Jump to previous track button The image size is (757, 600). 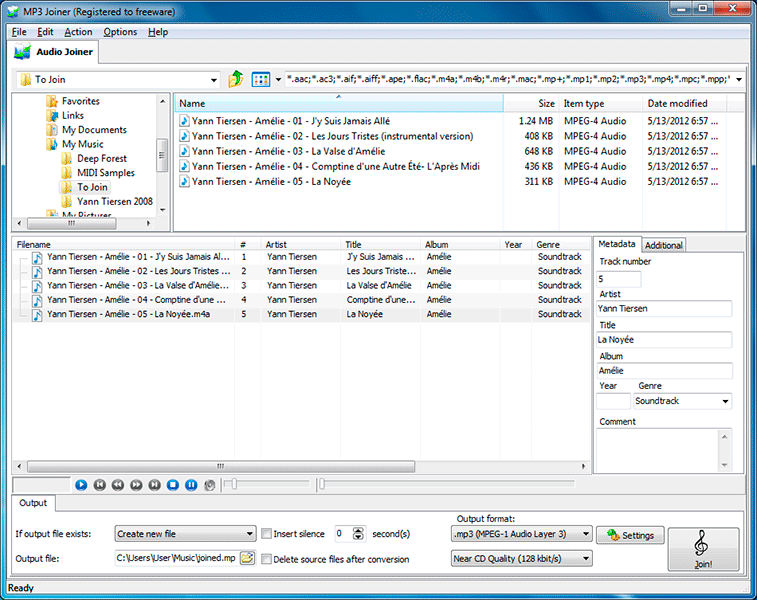pyautogui.click(x=99, y=485)
